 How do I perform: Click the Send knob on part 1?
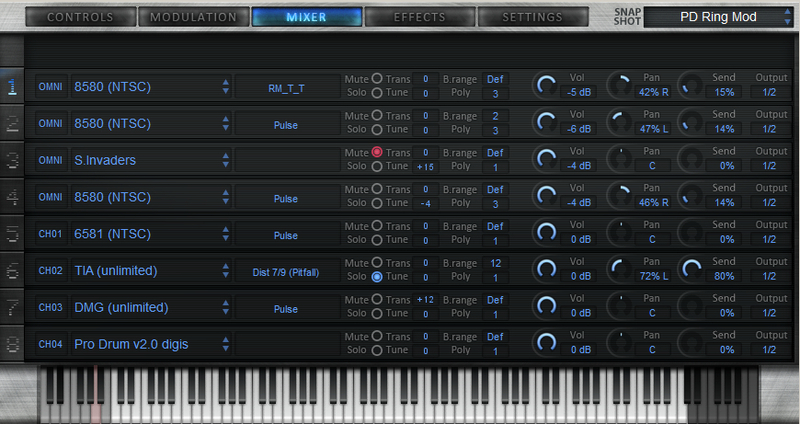(x=691, y=86)
